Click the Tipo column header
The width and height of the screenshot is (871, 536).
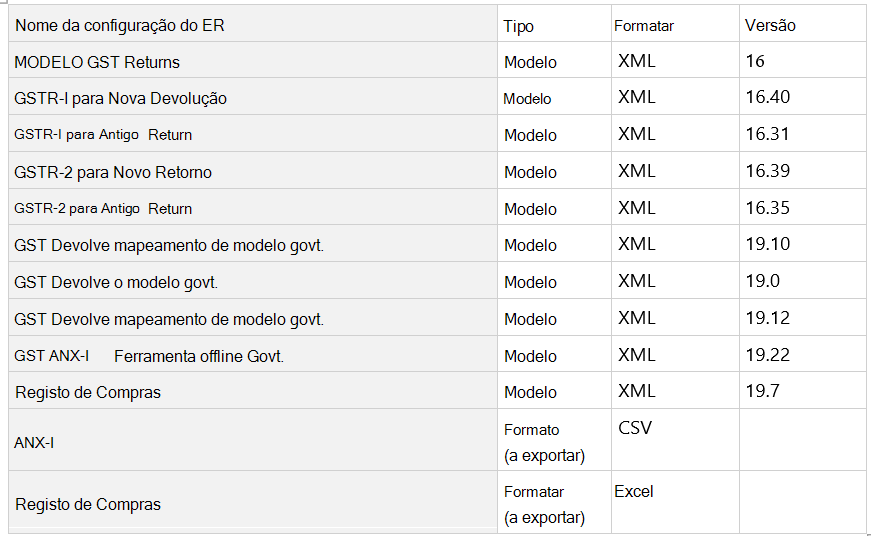[x=518, y=26]
